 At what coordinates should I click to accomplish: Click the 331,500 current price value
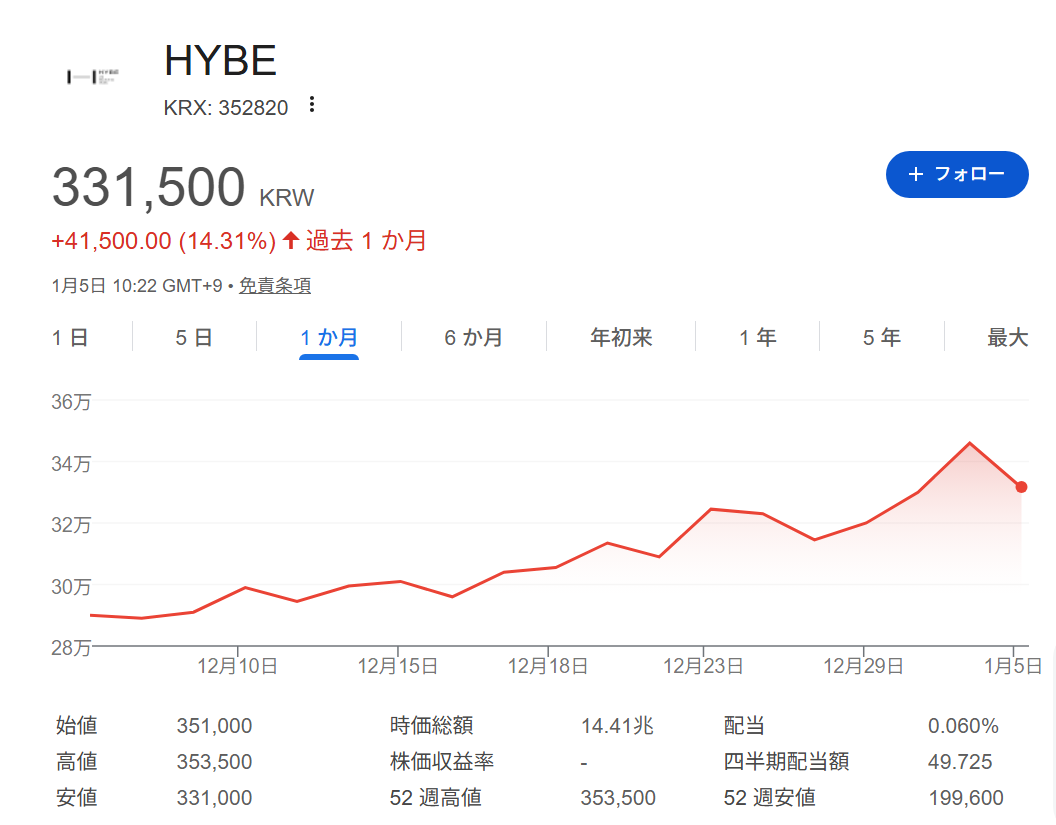148,188
